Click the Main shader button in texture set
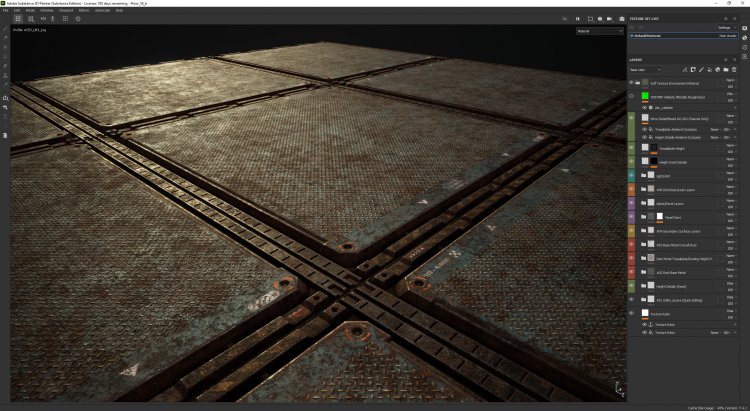The height and width of the screenshot is (411, 750). [x=728, y=36]
